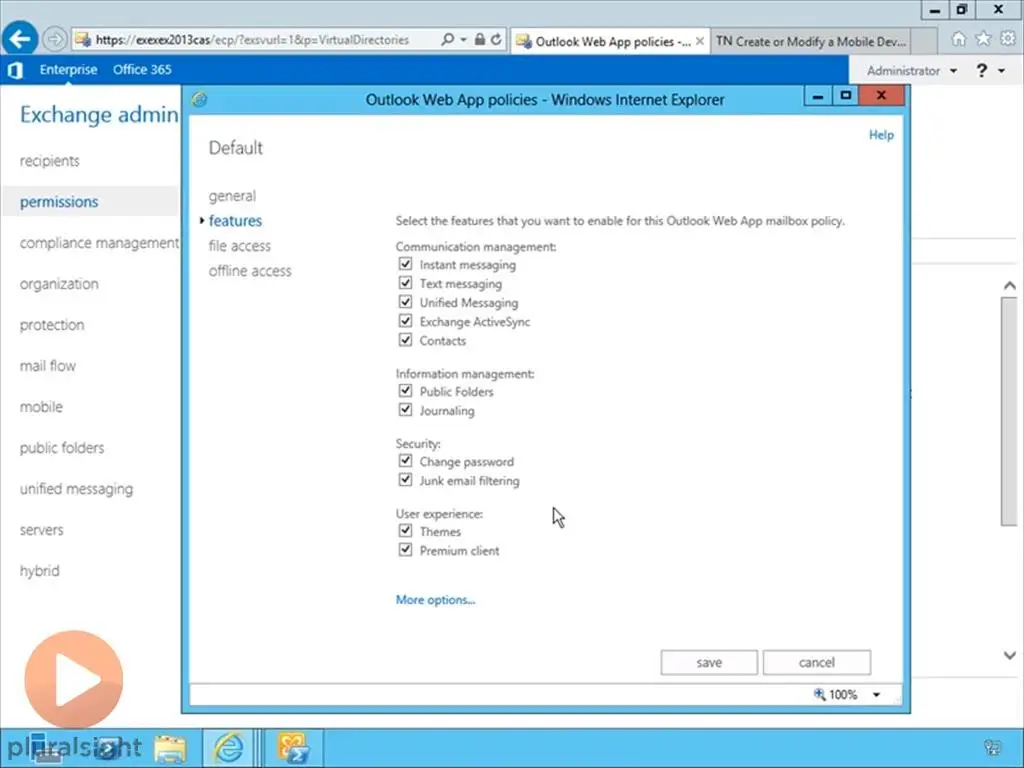This screenshot has width=1024, height=768.
Task: Select the general section
Action: click(232, 196)
